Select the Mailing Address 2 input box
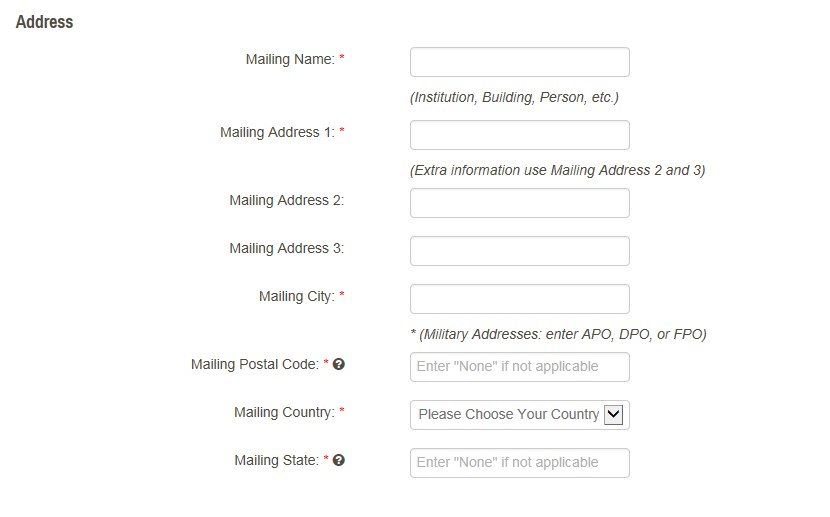 coord(519,203)
